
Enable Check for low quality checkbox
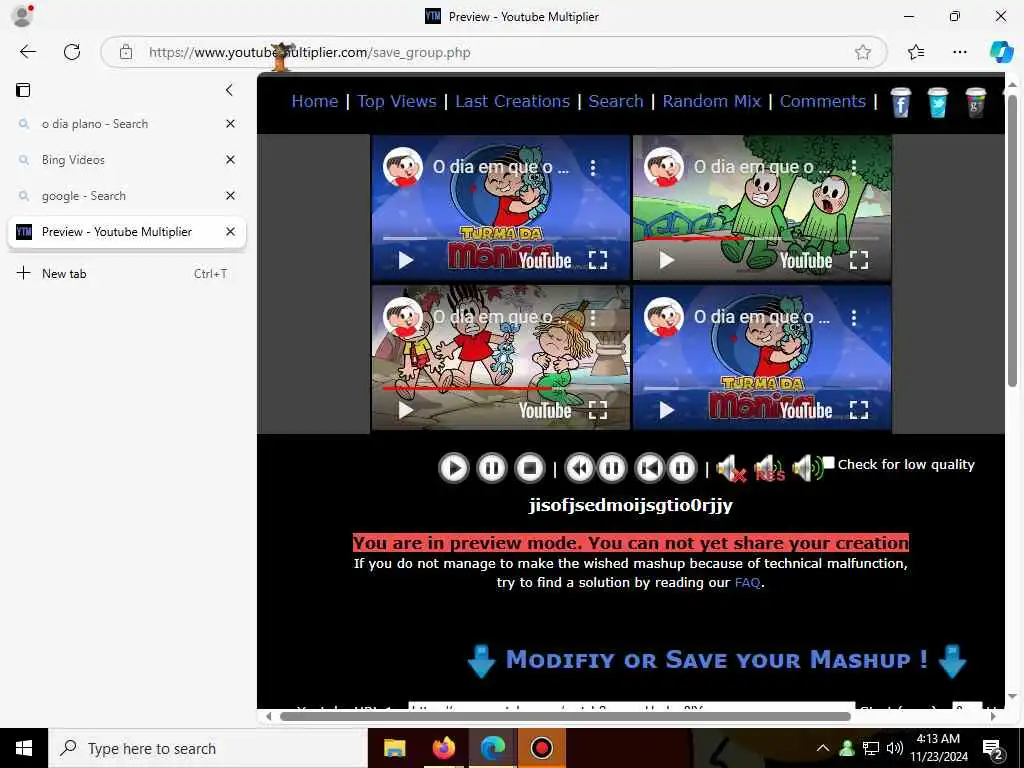pyautogui.click(x=829, y=463)
